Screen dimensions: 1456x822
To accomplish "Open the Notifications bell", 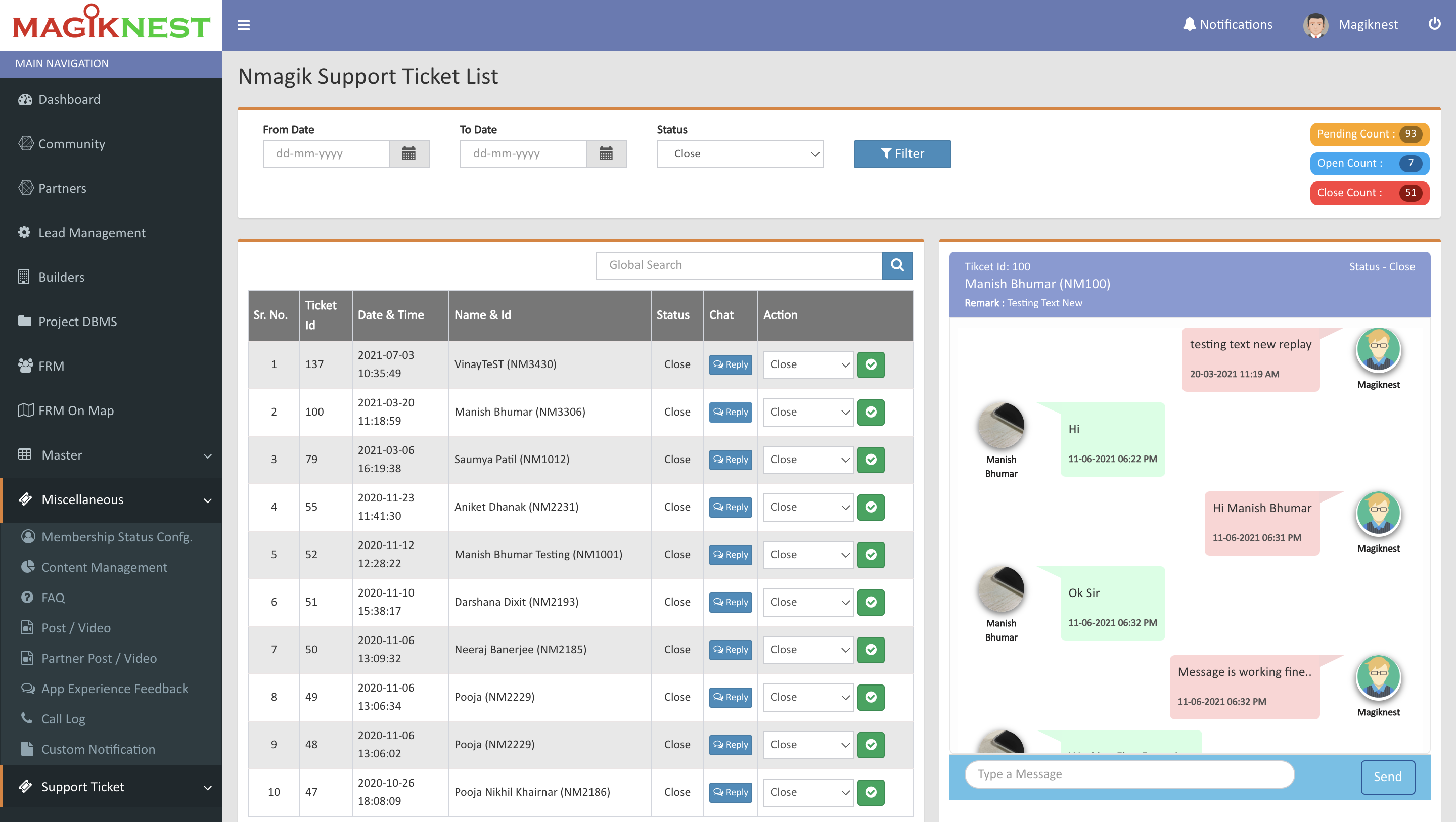I will pyautogui.click(x=1227, y=24).
